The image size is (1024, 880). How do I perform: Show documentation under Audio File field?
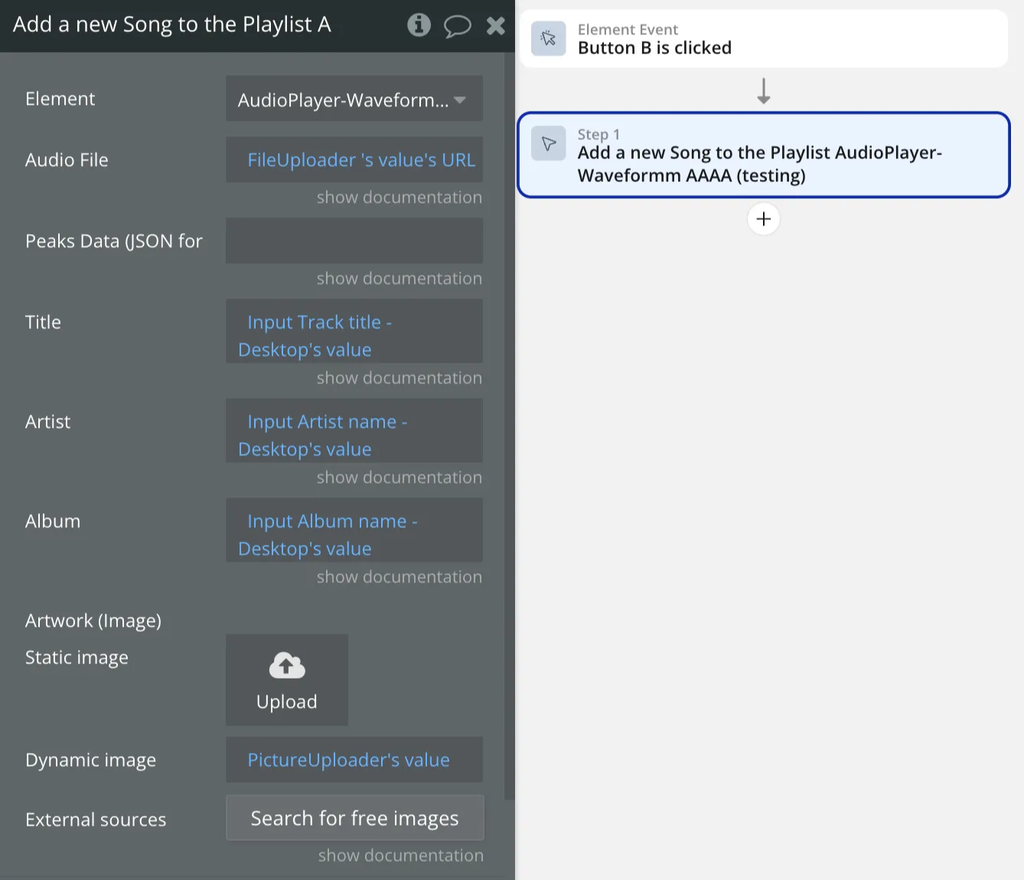(399, 197)
